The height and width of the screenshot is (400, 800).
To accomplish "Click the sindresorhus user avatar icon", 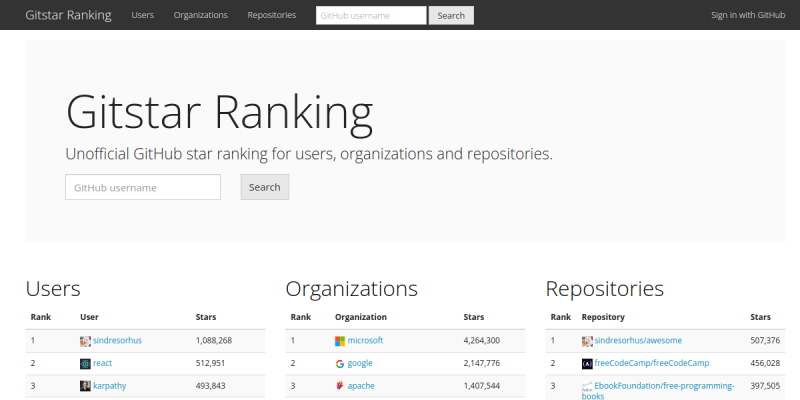I will [85, 341].
